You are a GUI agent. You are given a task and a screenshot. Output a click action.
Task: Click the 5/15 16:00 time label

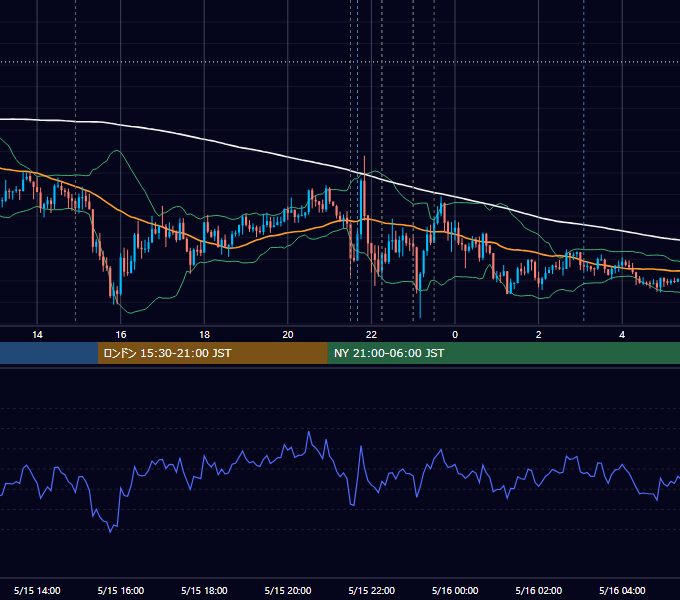coord(121,590)
